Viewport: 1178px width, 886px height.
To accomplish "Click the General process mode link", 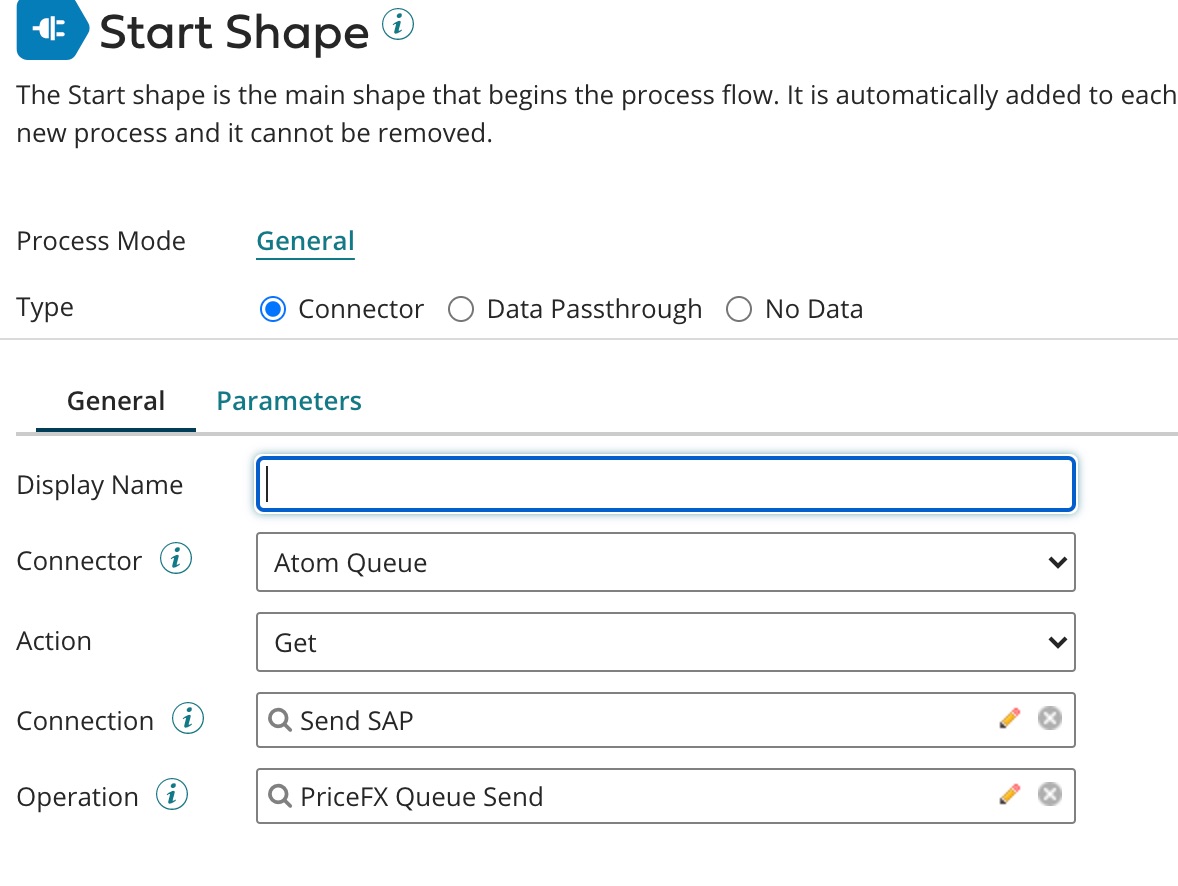I will 305,241.
